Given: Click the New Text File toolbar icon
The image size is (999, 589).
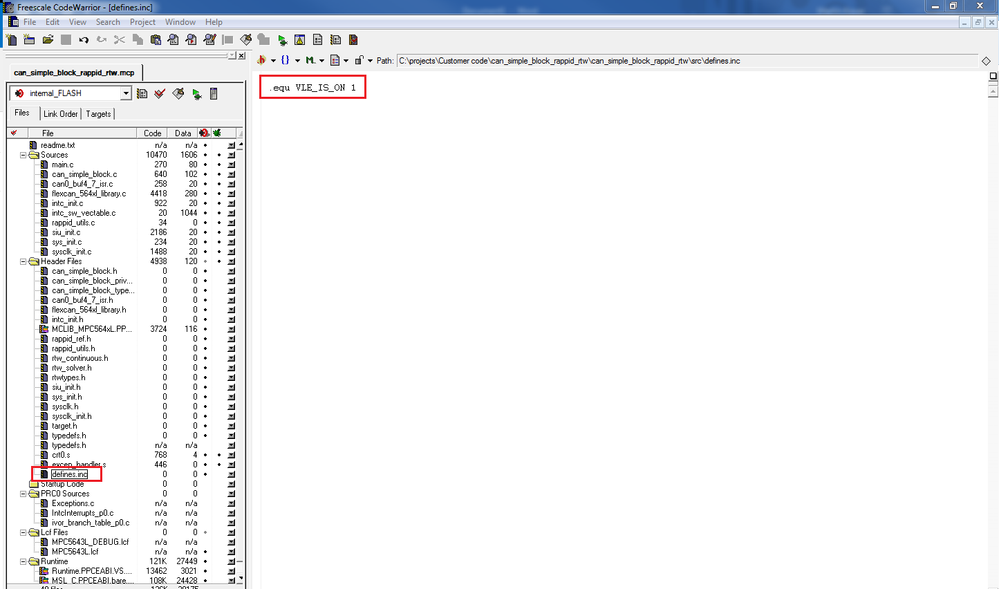Looking at the screenshot, I should (11, 40).
